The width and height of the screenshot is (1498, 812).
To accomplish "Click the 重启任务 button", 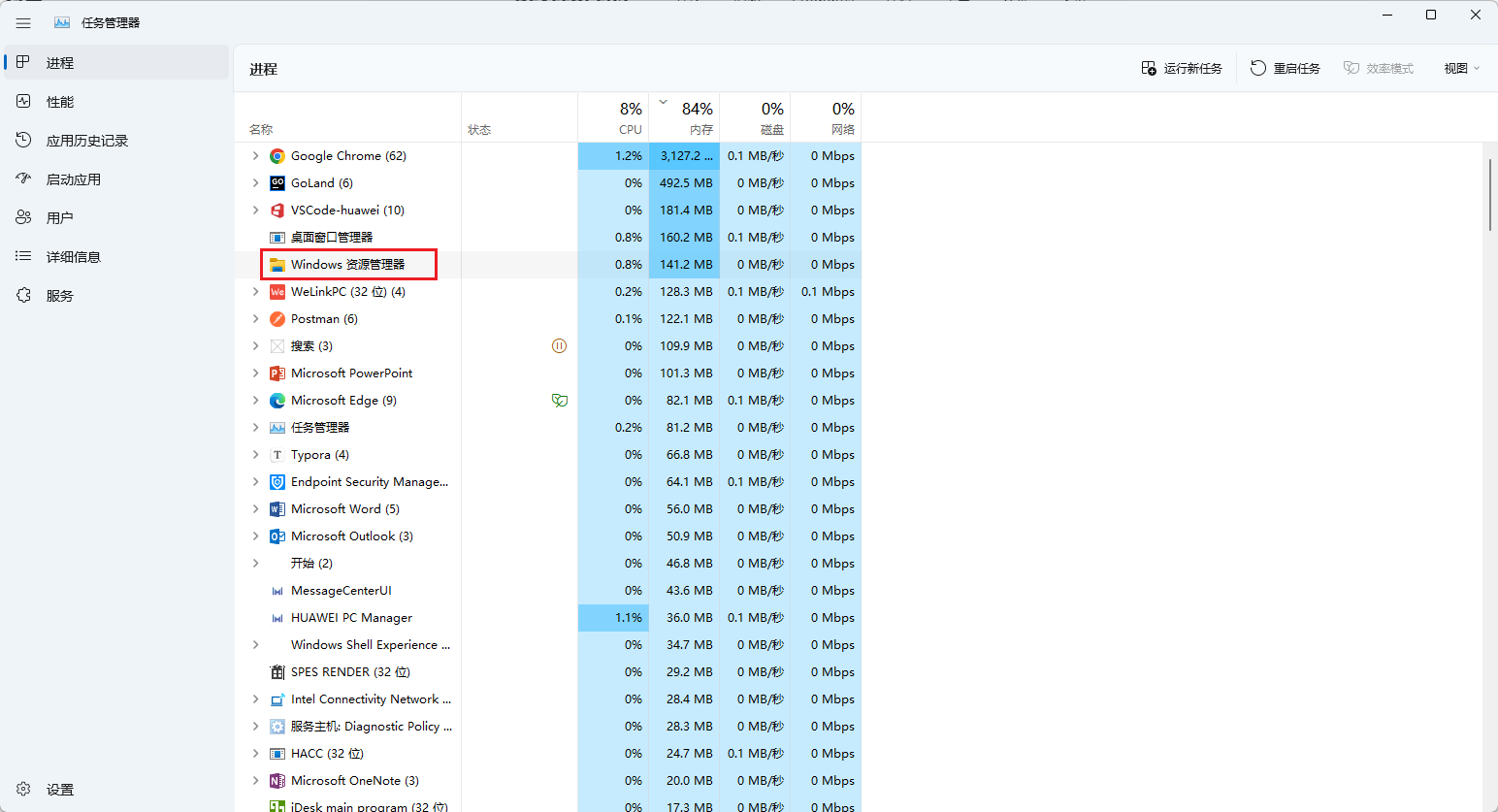I will tap(1286, 69).
